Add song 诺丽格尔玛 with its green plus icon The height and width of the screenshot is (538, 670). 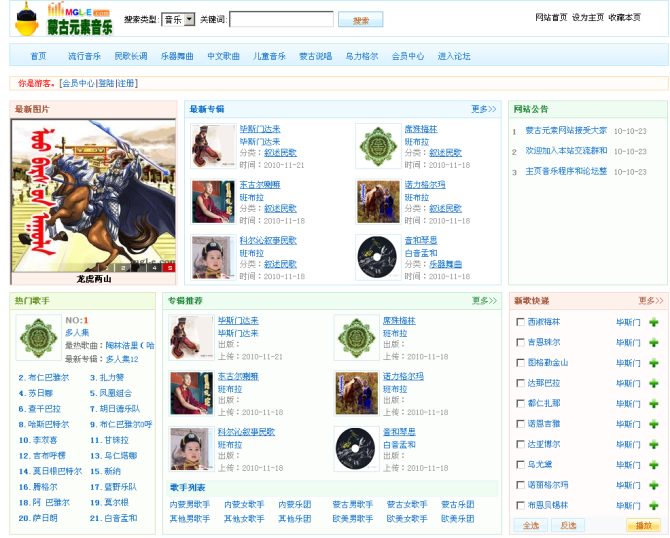pos(653,485)
